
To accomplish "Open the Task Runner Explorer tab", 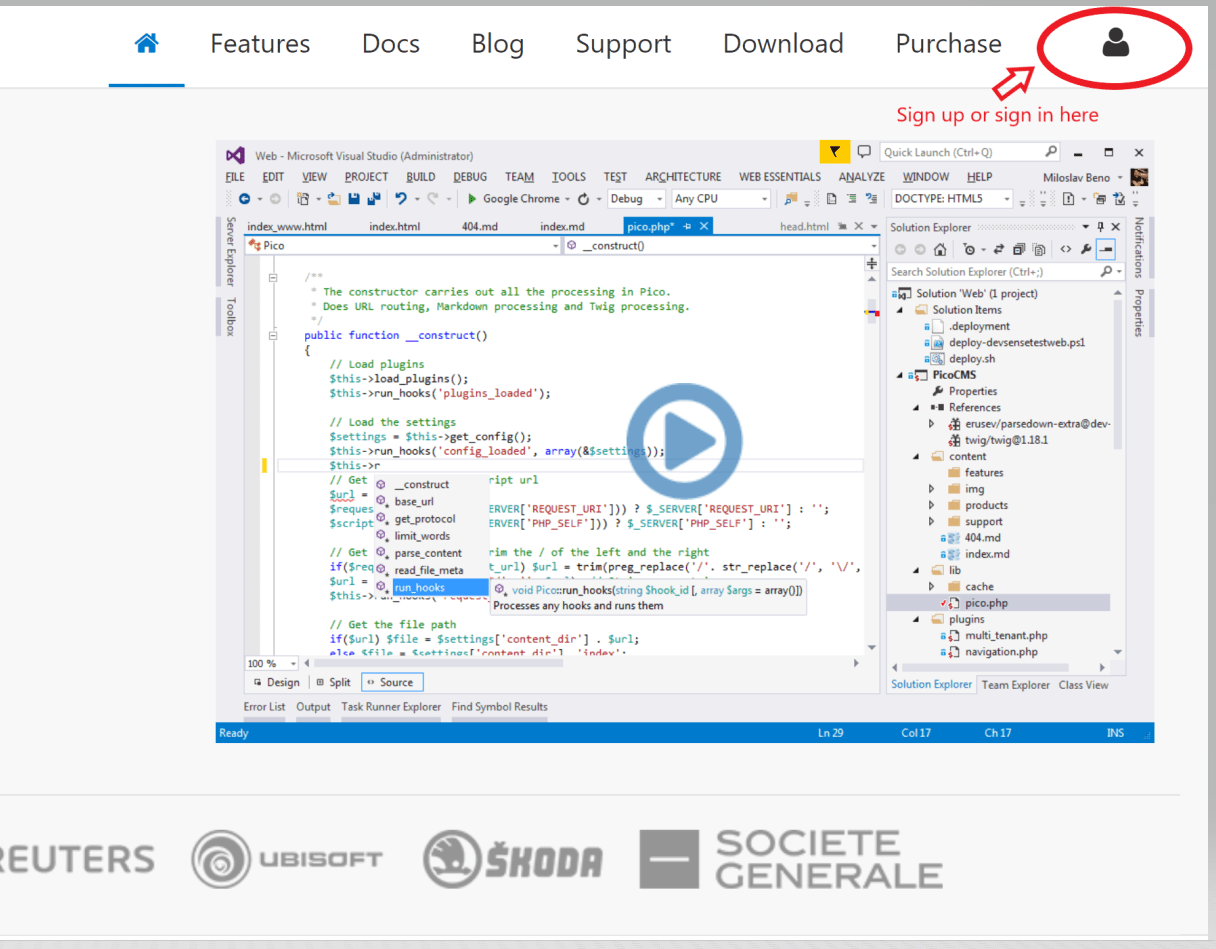I will point(391,707).
